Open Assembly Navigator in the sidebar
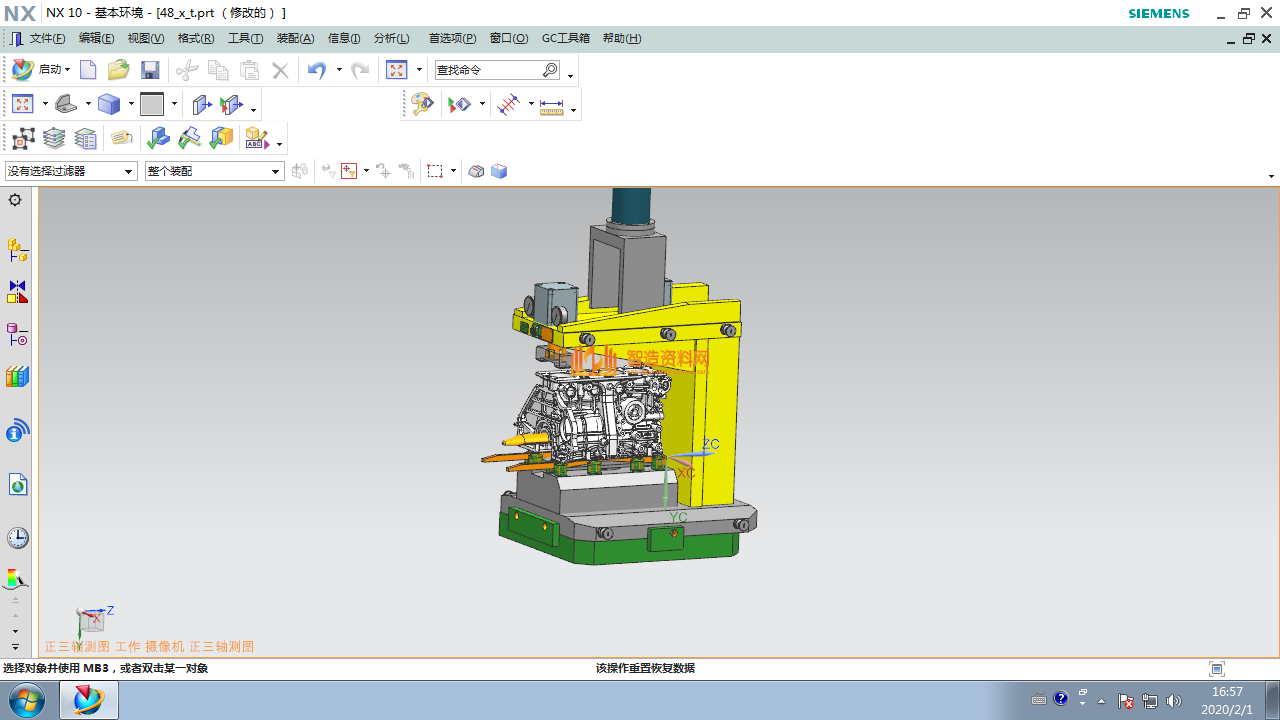 17,249
